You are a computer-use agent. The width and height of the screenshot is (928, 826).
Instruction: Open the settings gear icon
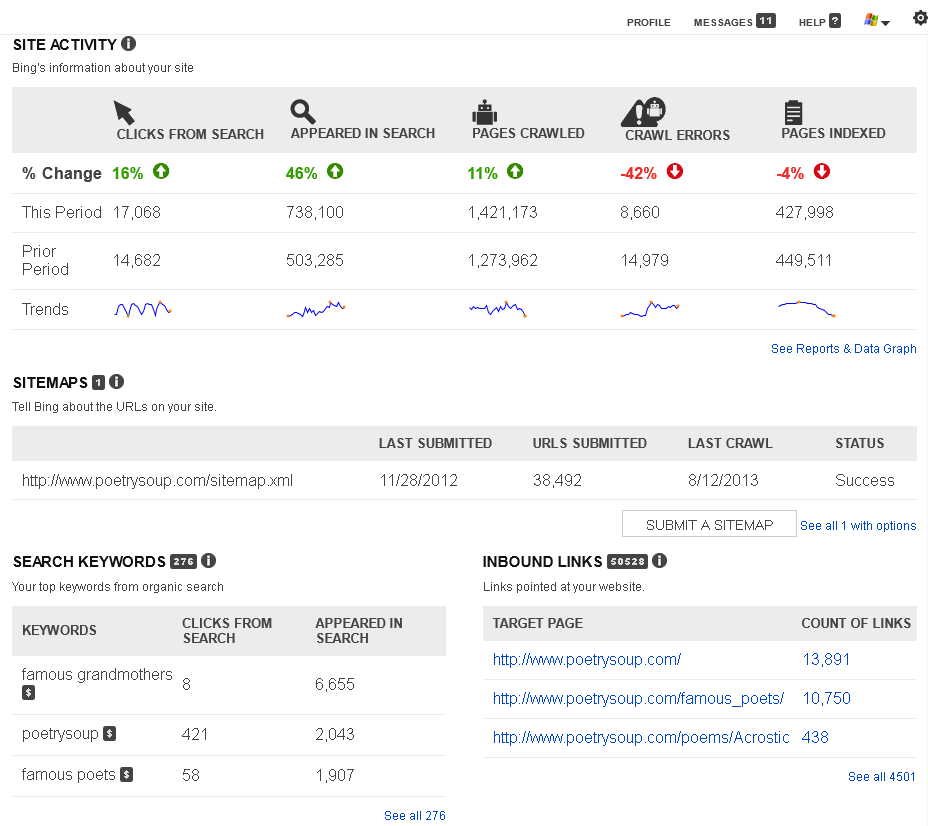[920, 18]
